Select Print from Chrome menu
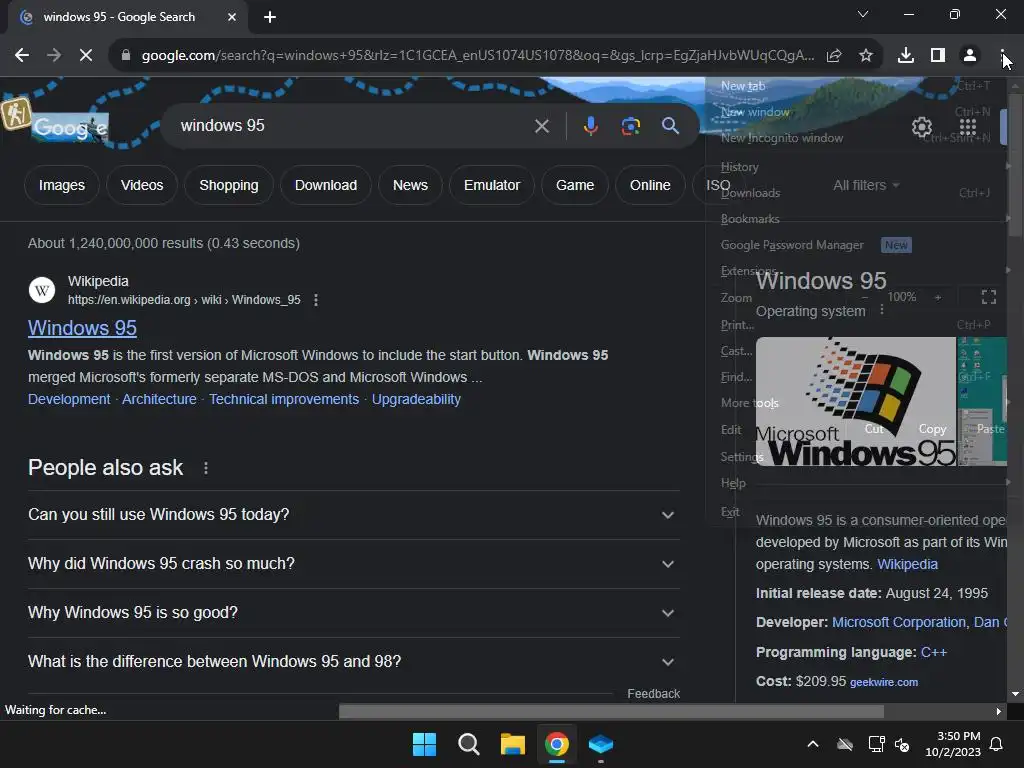Screen dimensions: 1024x768 [856, 325]
